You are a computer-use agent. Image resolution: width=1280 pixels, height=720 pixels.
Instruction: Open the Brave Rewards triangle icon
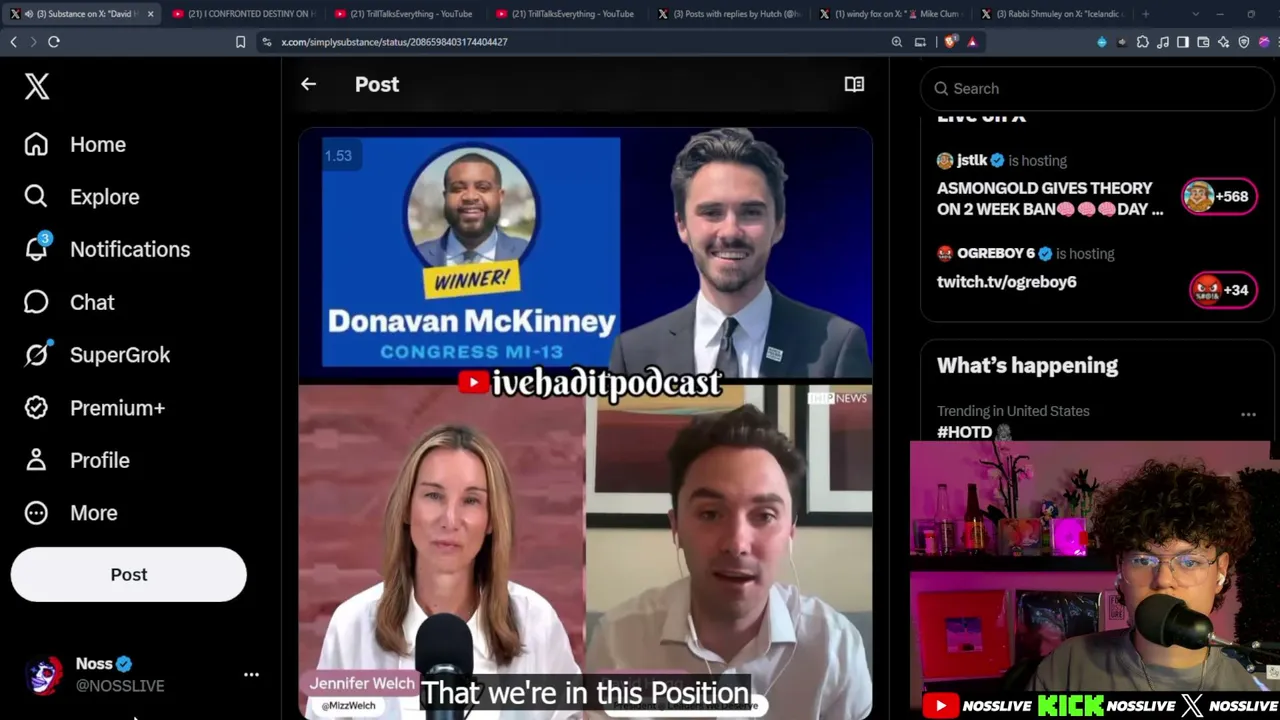[972, 42]
